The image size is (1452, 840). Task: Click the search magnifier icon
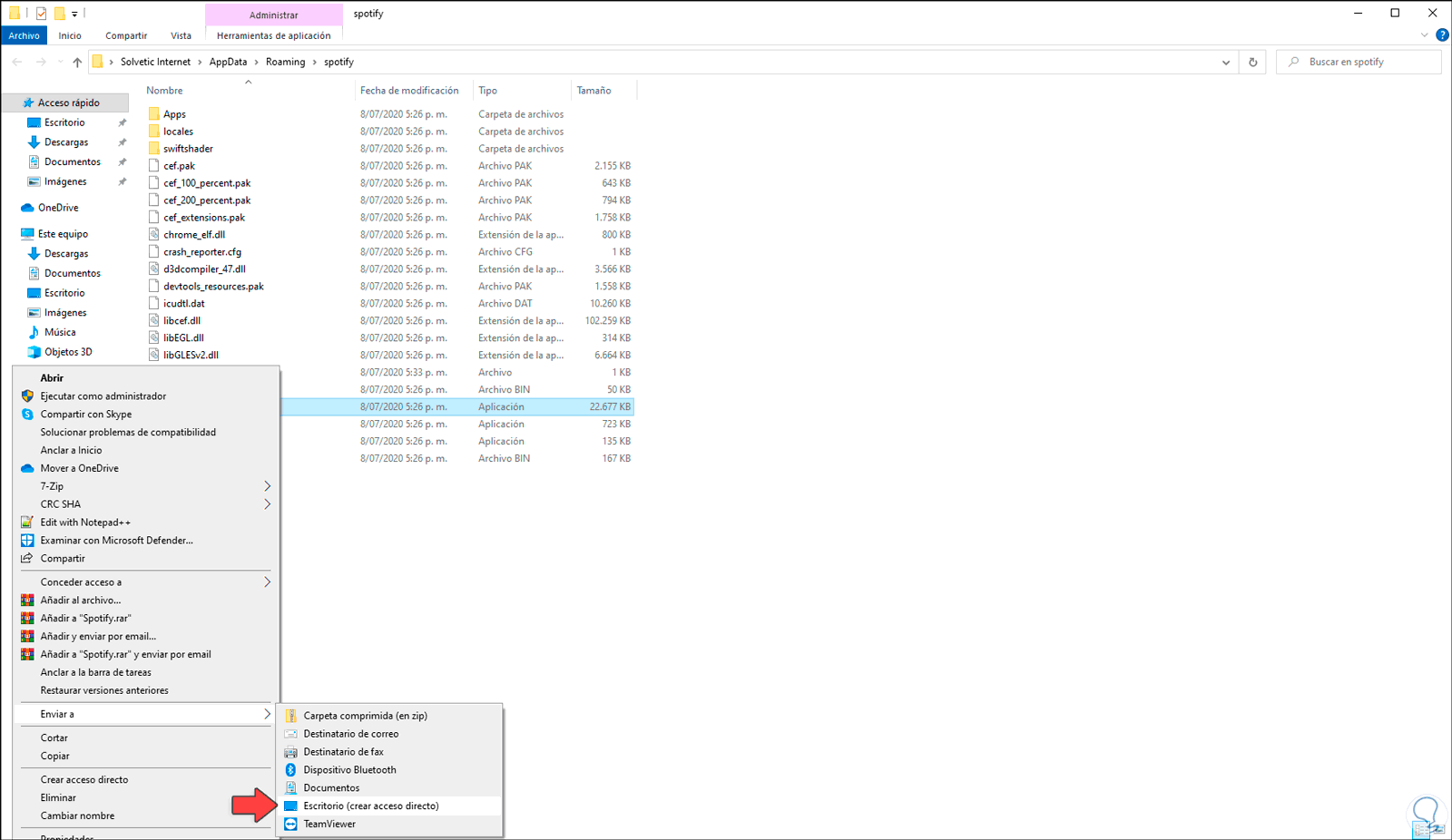pyautogui.click(x=1294, y=63)
